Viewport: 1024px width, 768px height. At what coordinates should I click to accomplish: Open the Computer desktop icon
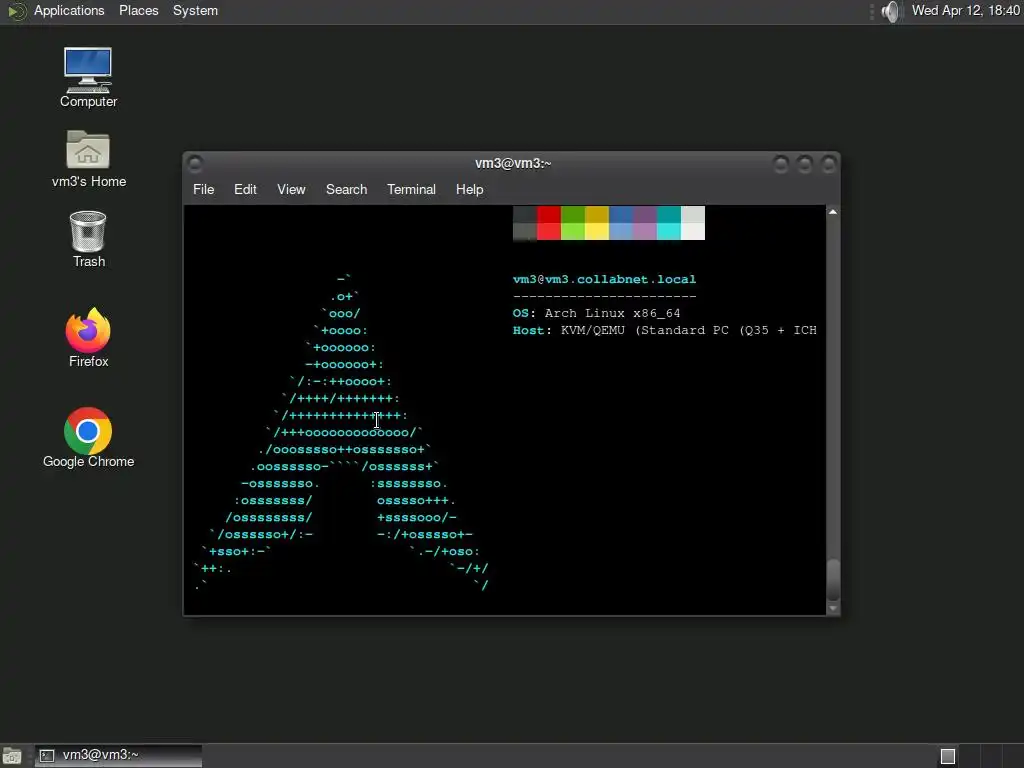[x=88, y=77]
